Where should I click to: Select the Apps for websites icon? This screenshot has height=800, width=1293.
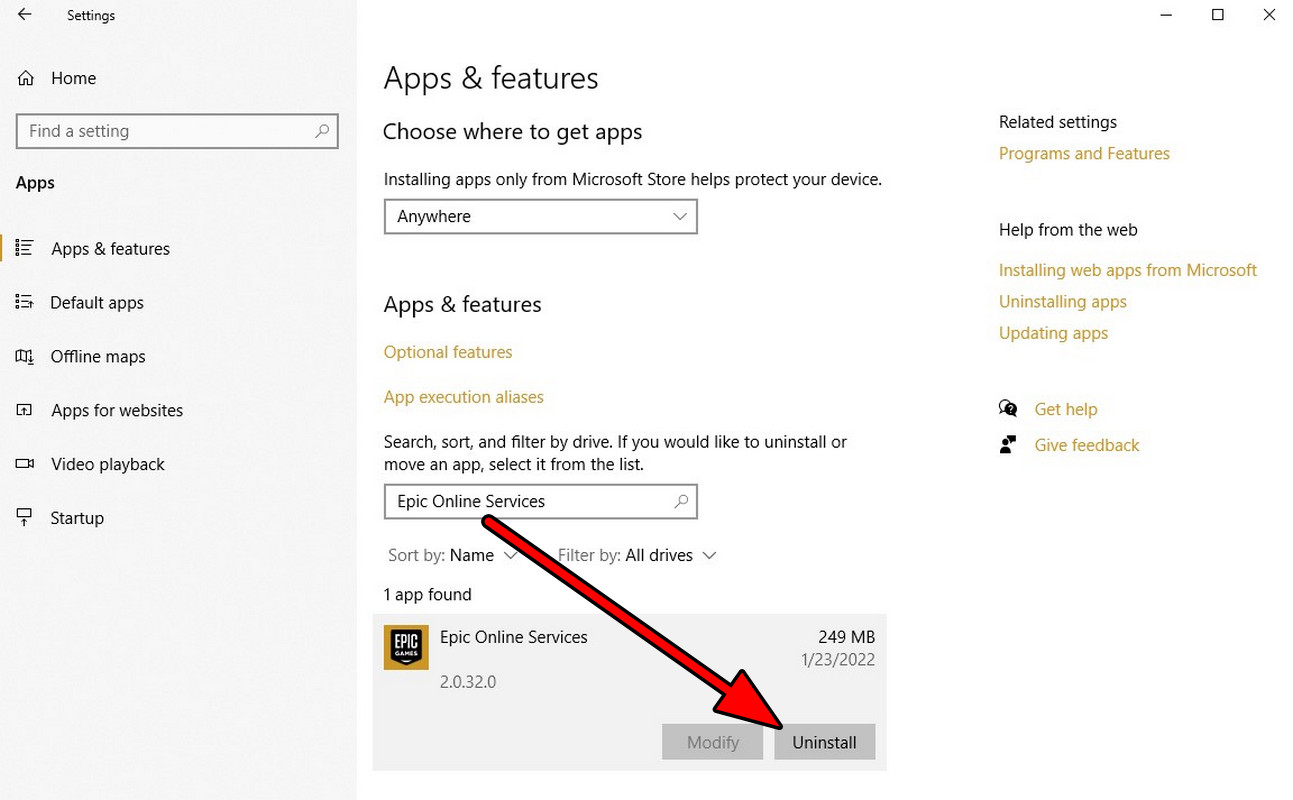[23, 410]
